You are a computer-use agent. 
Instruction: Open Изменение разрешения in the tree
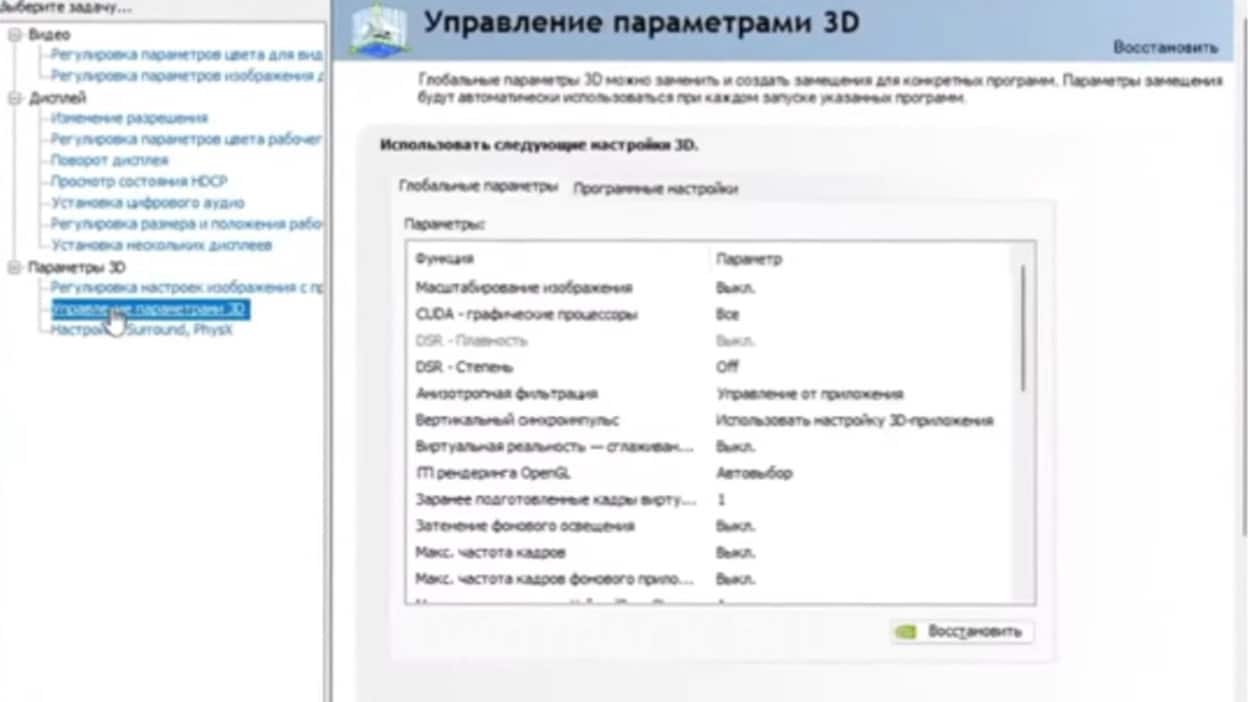click(x=129, y=118)
